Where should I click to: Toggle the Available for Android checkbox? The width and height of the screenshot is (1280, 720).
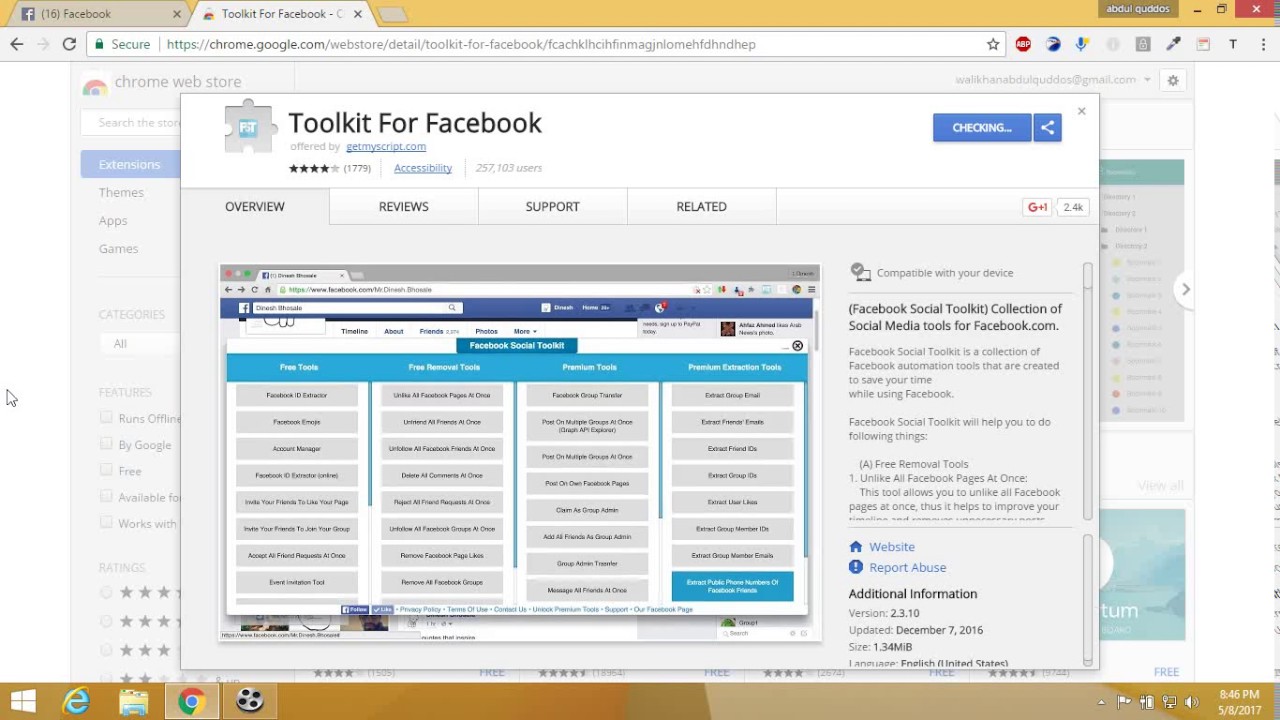pos(106,496)
